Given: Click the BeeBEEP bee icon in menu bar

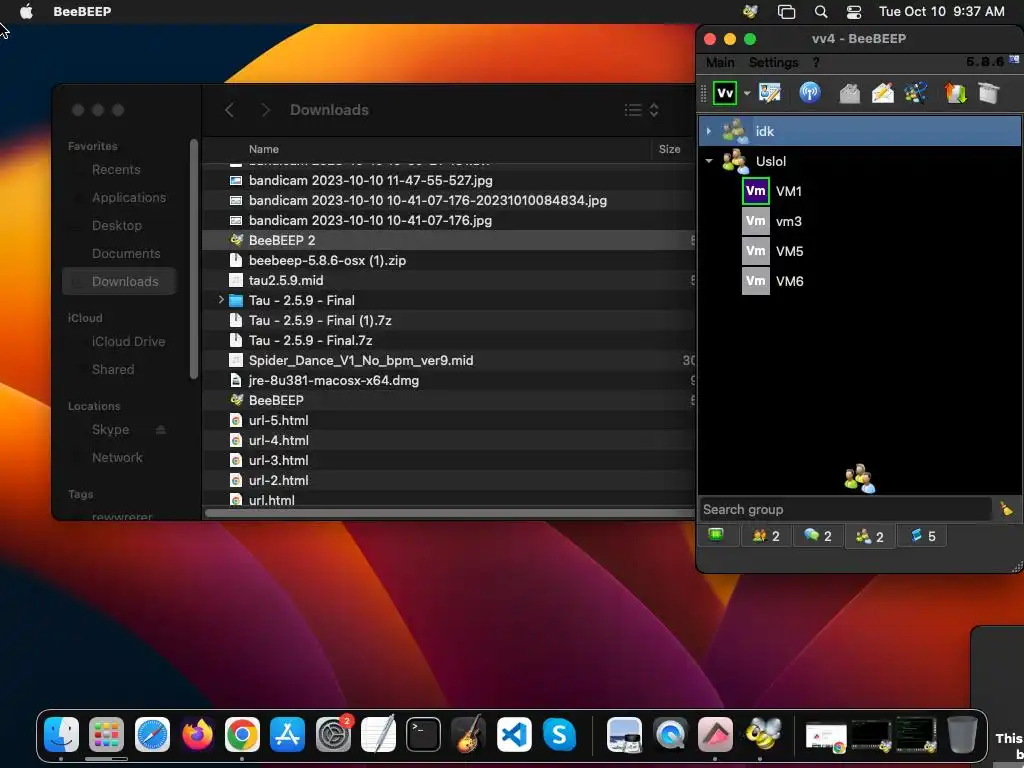Looking at the screenshot, I should [x=751, y=11].
